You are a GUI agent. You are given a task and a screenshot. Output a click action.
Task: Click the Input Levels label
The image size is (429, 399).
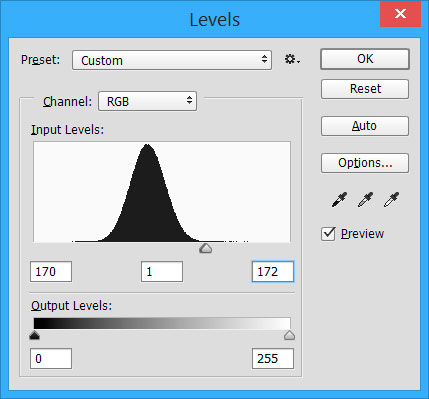[67, 130]
